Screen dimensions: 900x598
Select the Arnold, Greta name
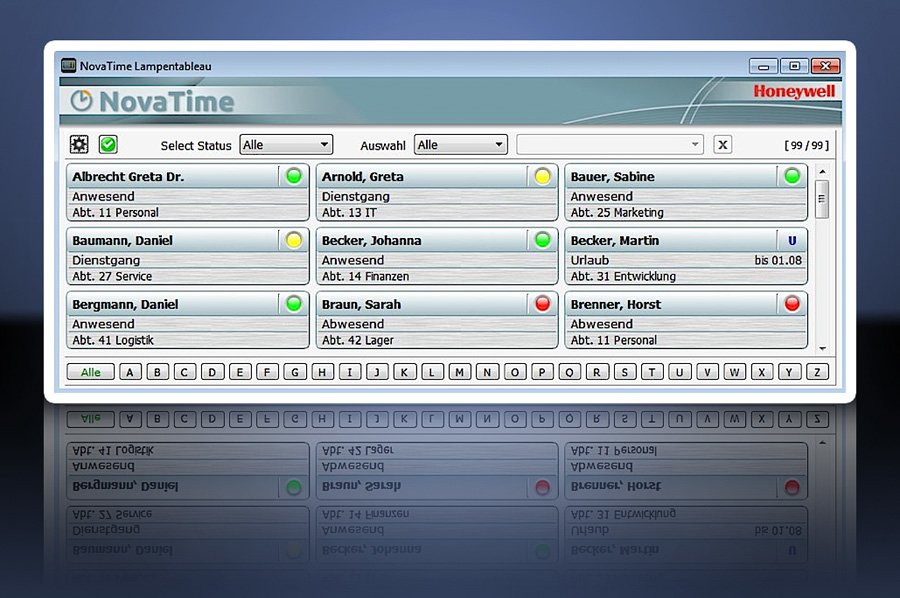[362, 177]
